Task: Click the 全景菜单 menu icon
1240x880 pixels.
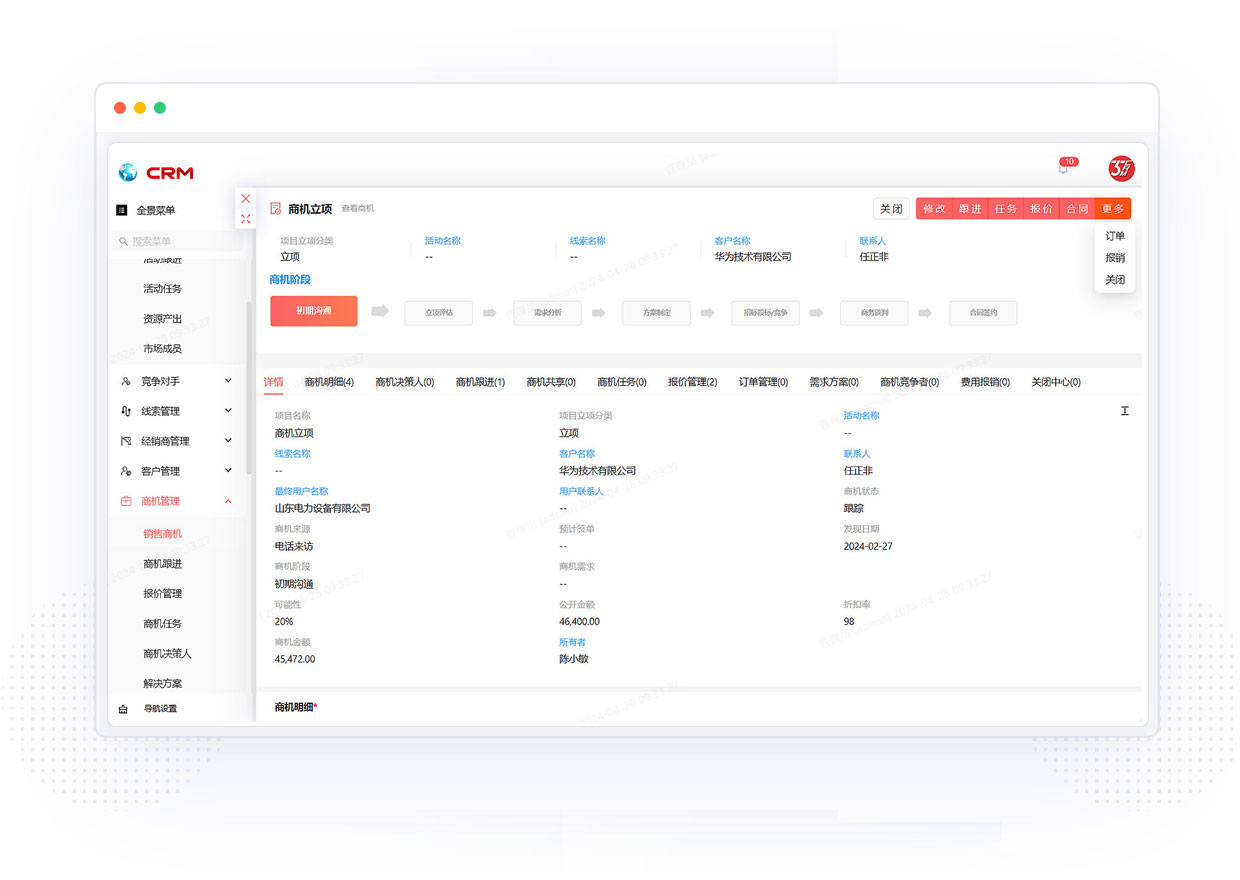Action: pyautogui.click(x=122, y=210)
